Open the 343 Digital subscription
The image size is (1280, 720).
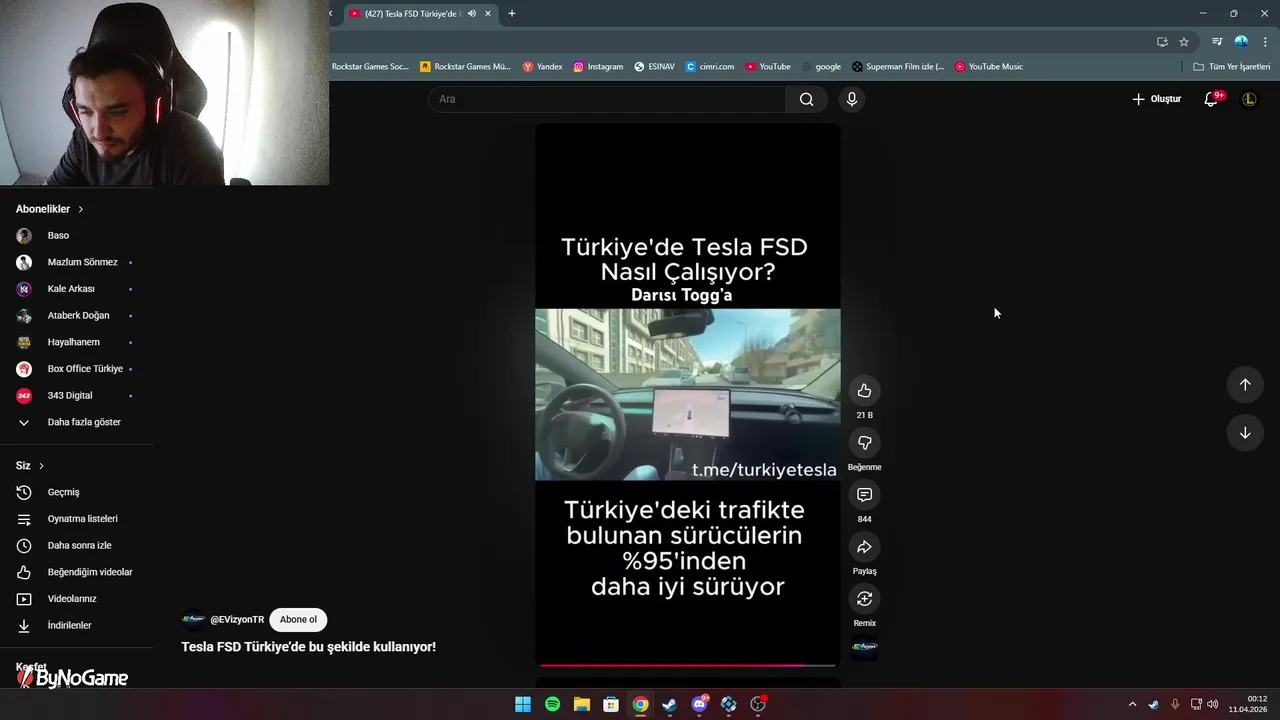(76, 396)
